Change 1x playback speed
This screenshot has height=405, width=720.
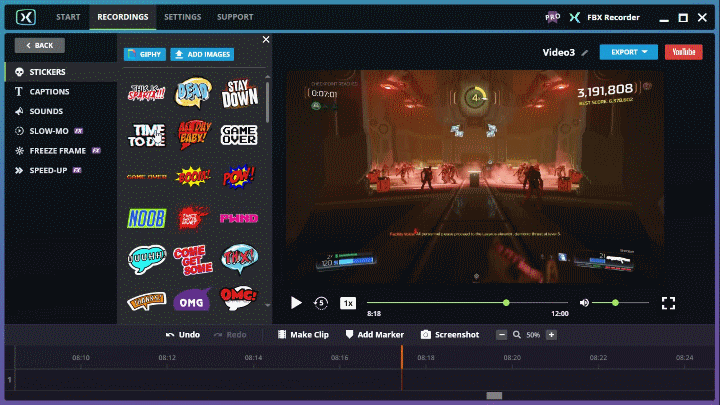348,303
